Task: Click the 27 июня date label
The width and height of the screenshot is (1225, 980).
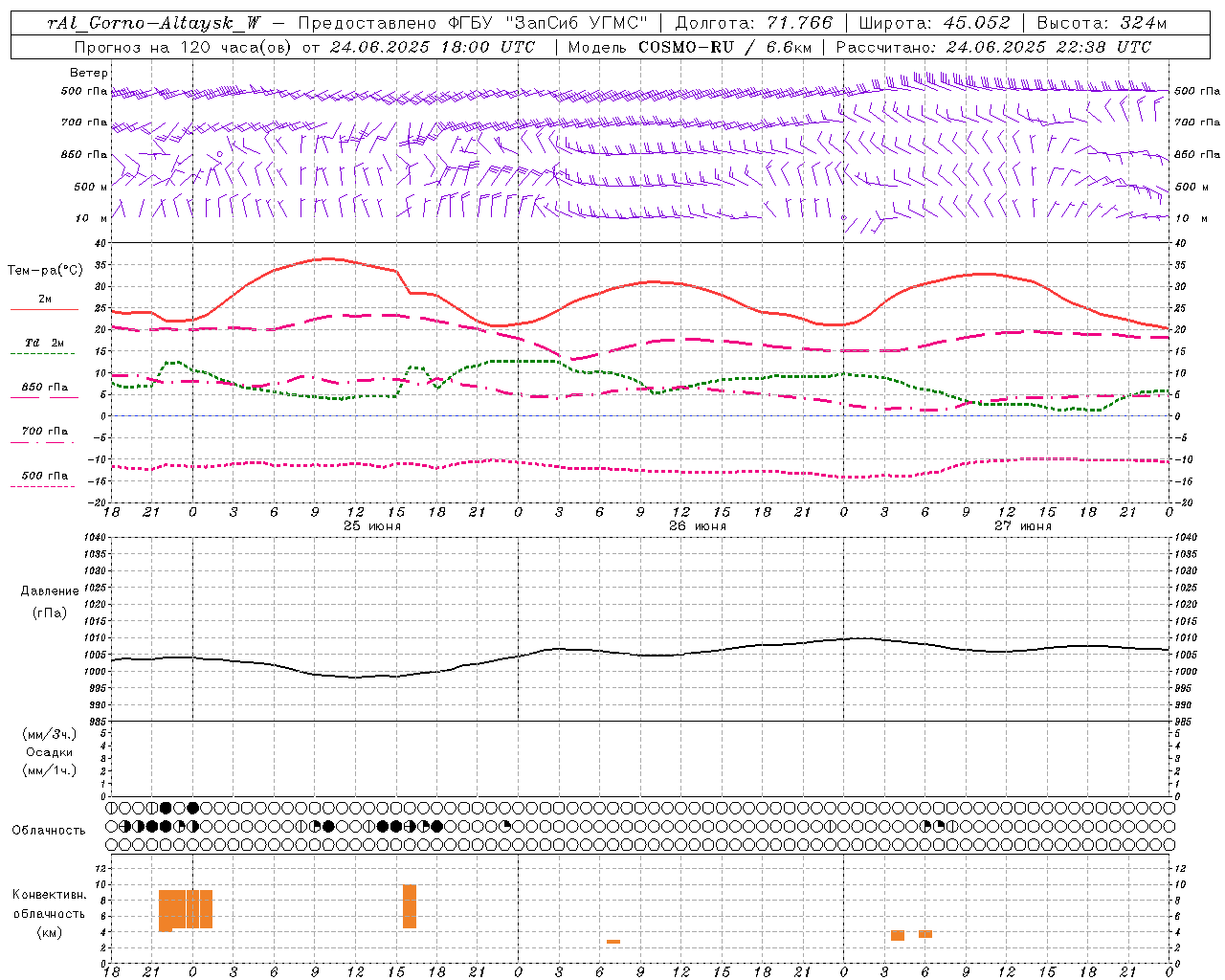Action: [x=1023, y=525]
